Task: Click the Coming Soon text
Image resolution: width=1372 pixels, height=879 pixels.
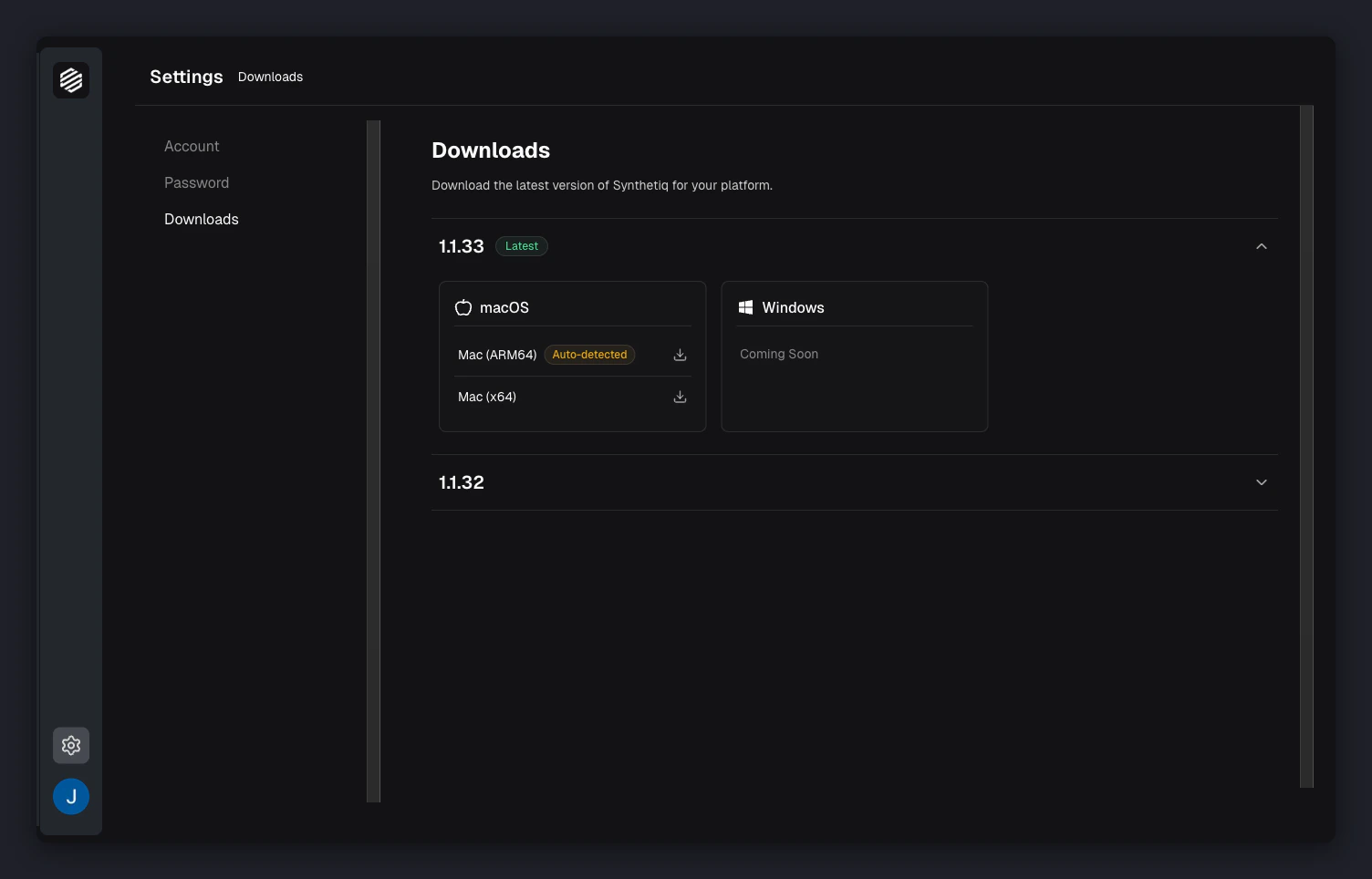Action: (x=779, y=354)
